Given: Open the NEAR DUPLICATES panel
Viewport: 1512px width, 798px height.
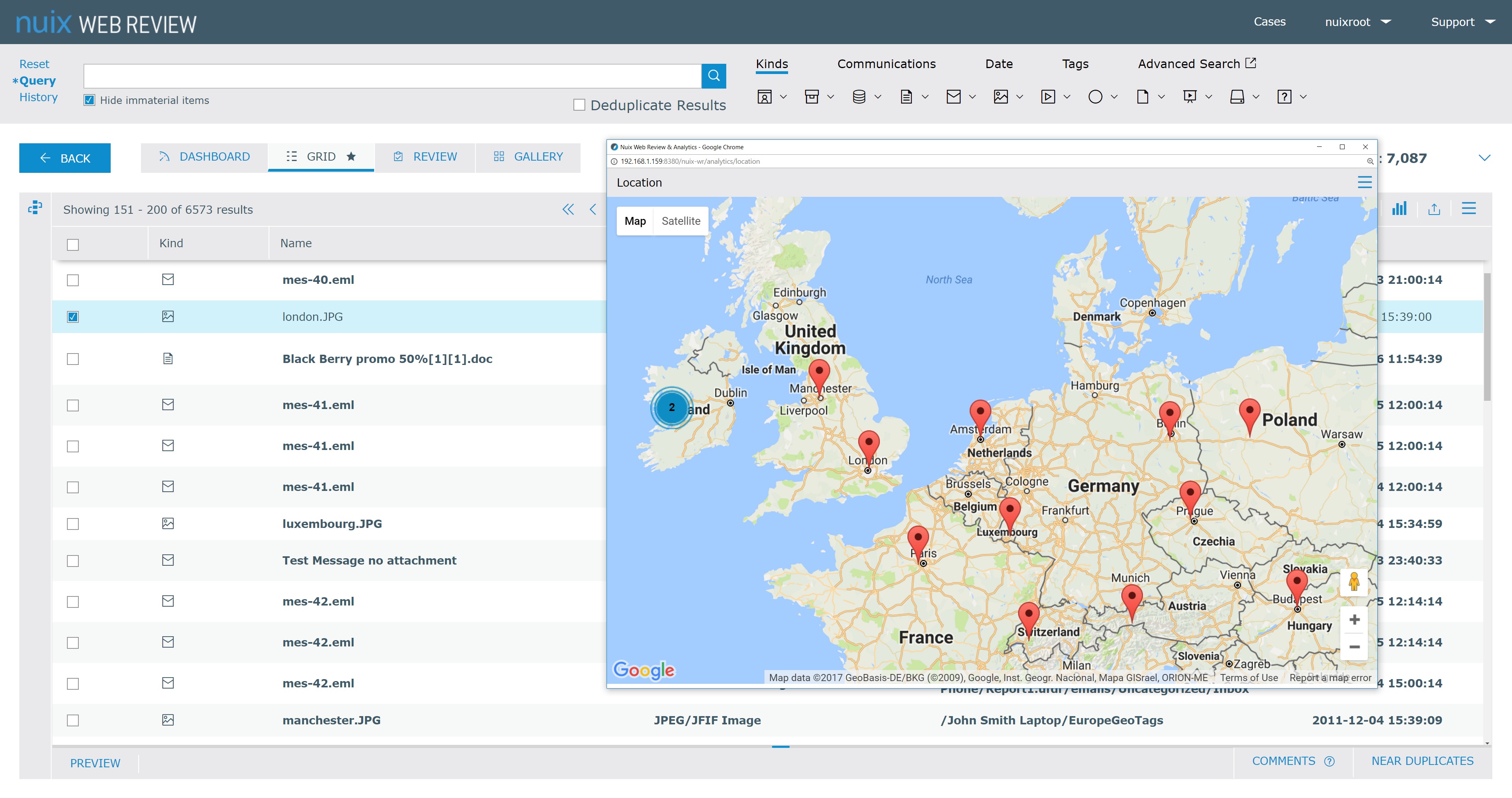Looking at the screenshot, I should 1422,762.
